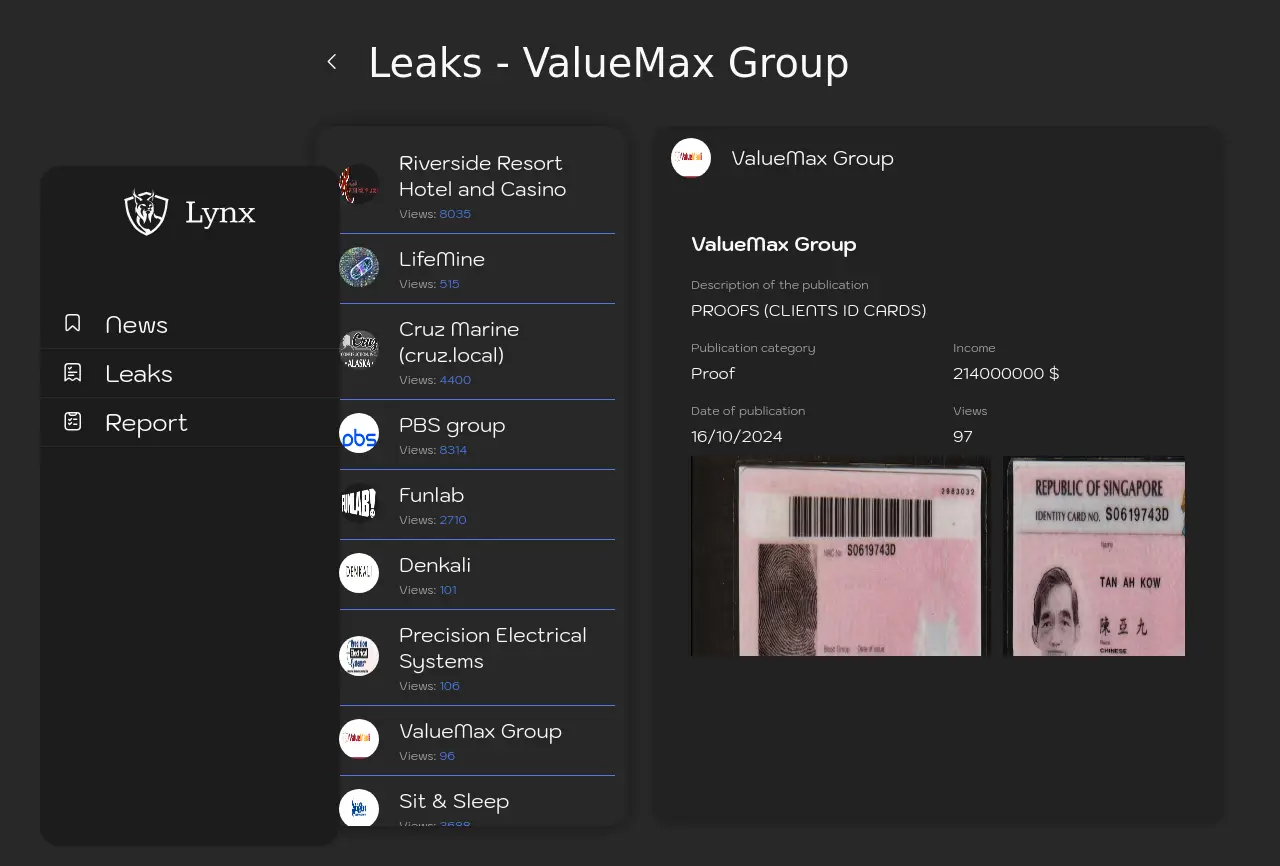Open the Sit & Sleep list entry
This screenshot has height=866, width=1280.
(454, 801)
